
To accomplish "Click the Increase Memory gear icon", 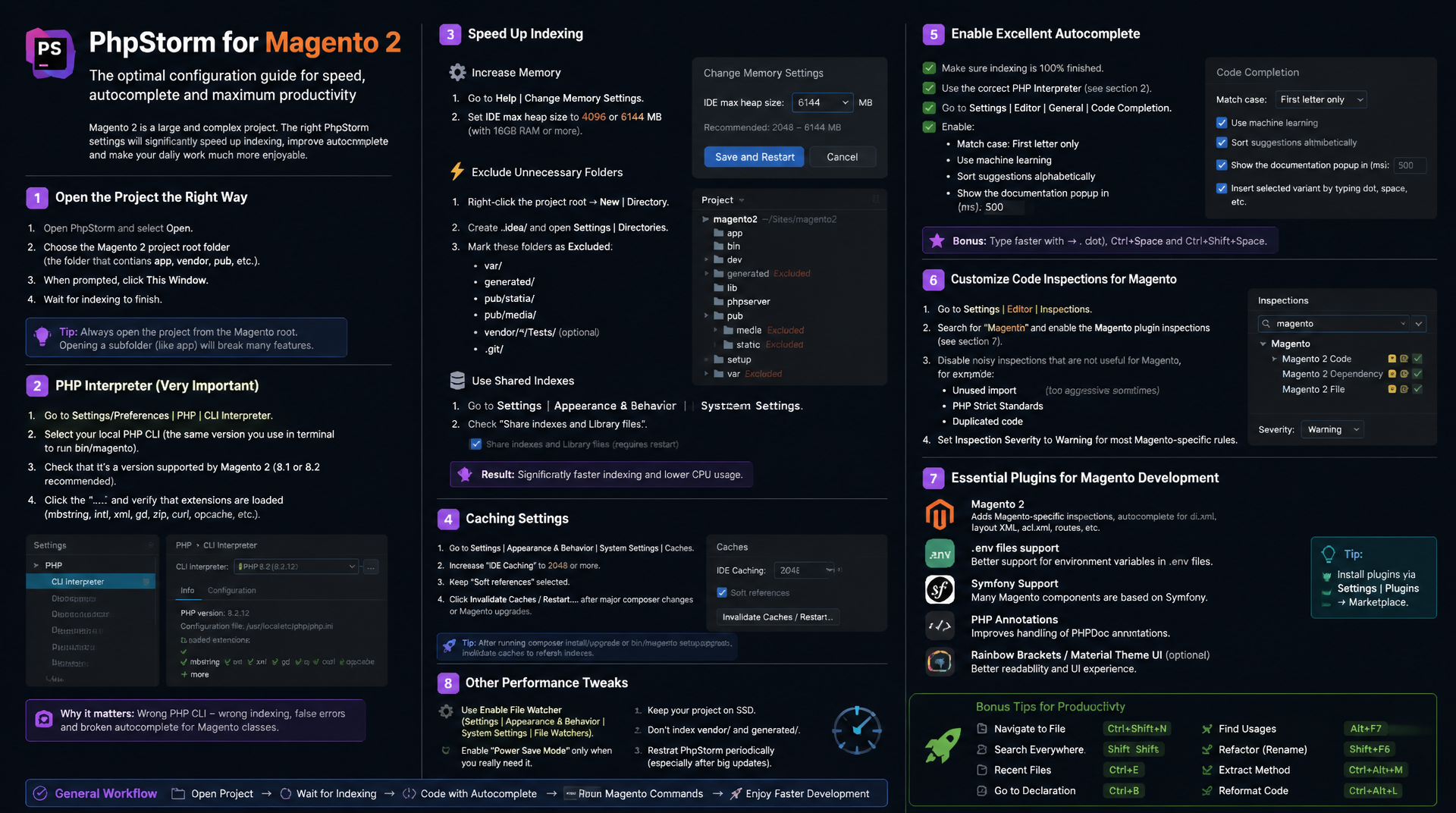I will [457, 72].
